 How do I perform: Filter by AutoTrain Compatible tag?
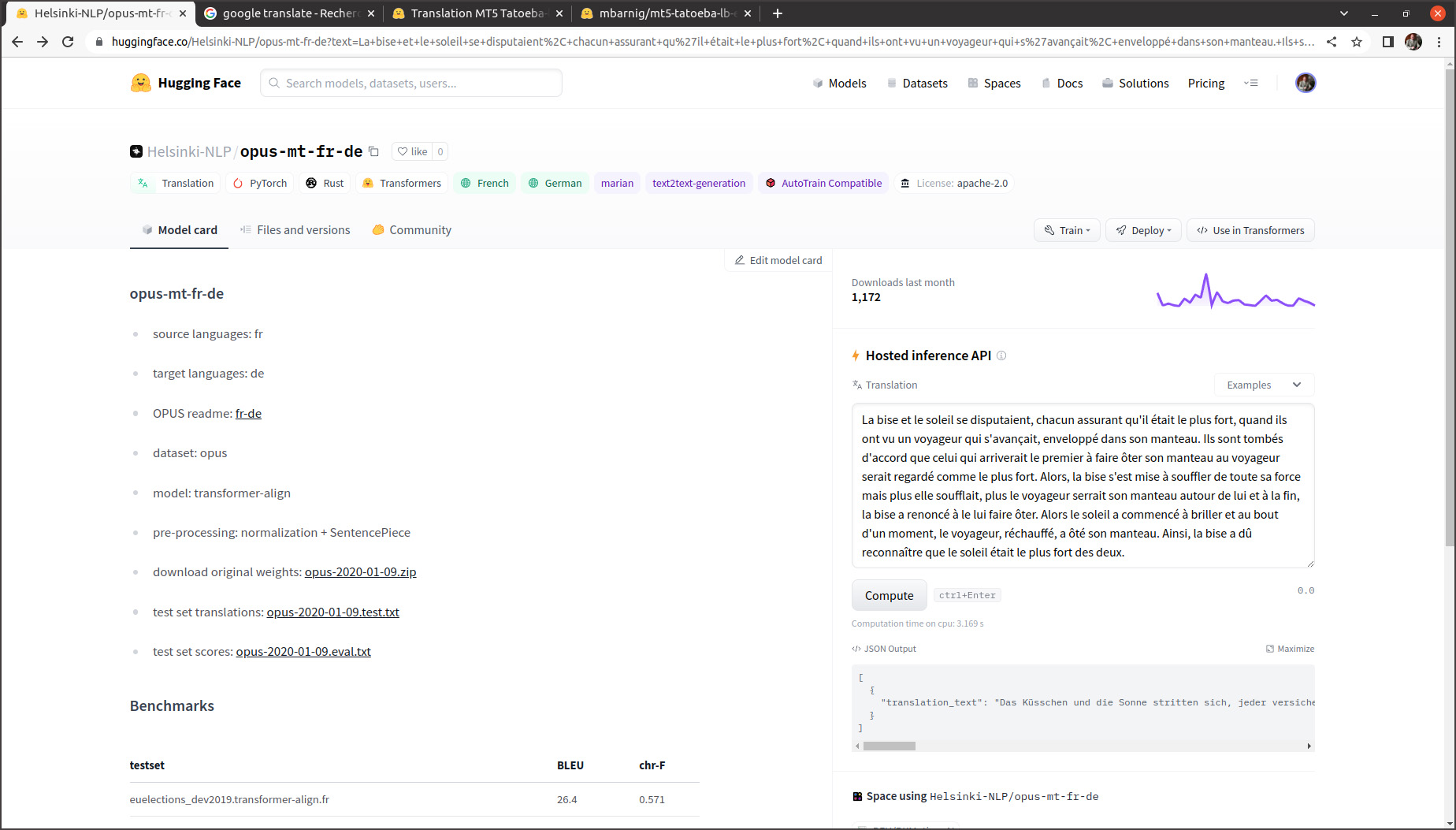[x=823, y=183]
